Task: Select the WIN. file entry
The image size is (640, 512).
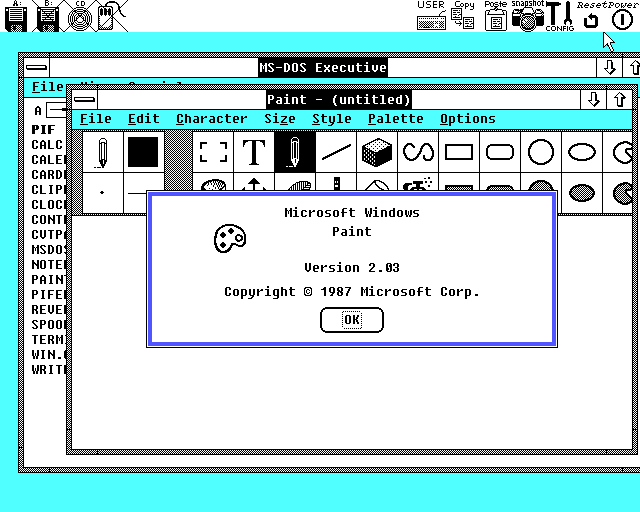Action: (x=49, y=354)
